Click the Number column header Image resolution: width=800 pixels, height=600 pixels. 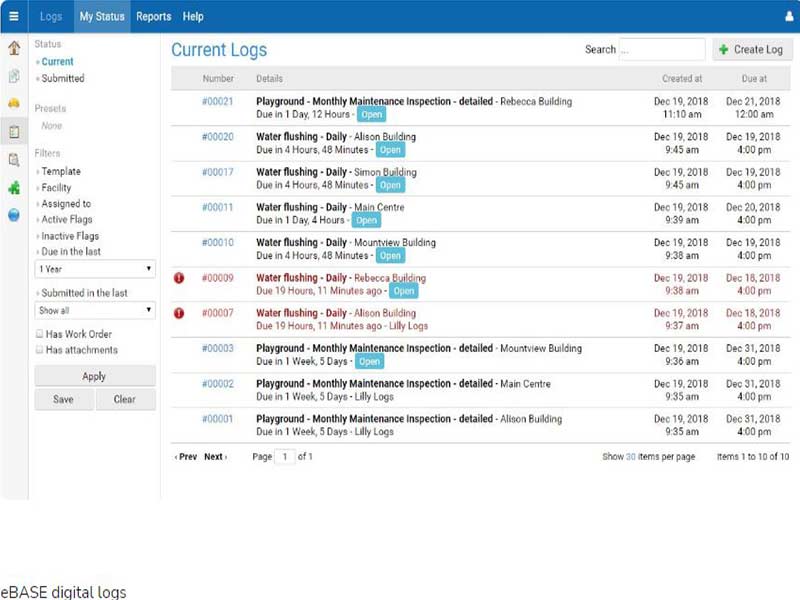[218, 79]
